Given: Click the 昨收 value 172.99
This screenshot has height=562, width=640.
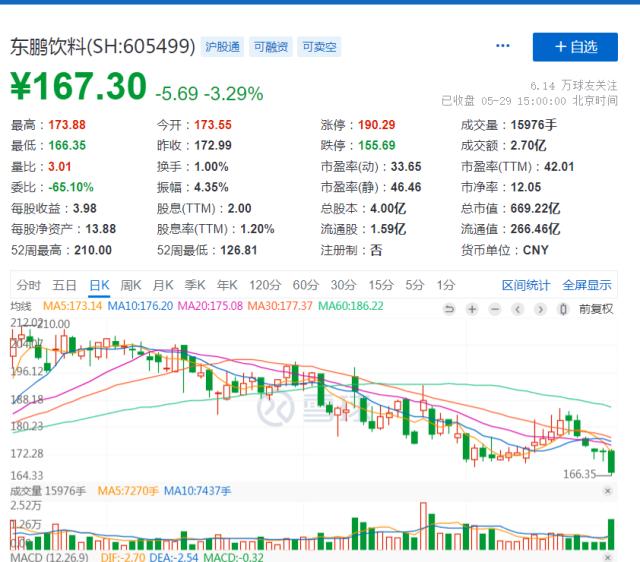Looking at the screenshot, I should pos(213,145).
